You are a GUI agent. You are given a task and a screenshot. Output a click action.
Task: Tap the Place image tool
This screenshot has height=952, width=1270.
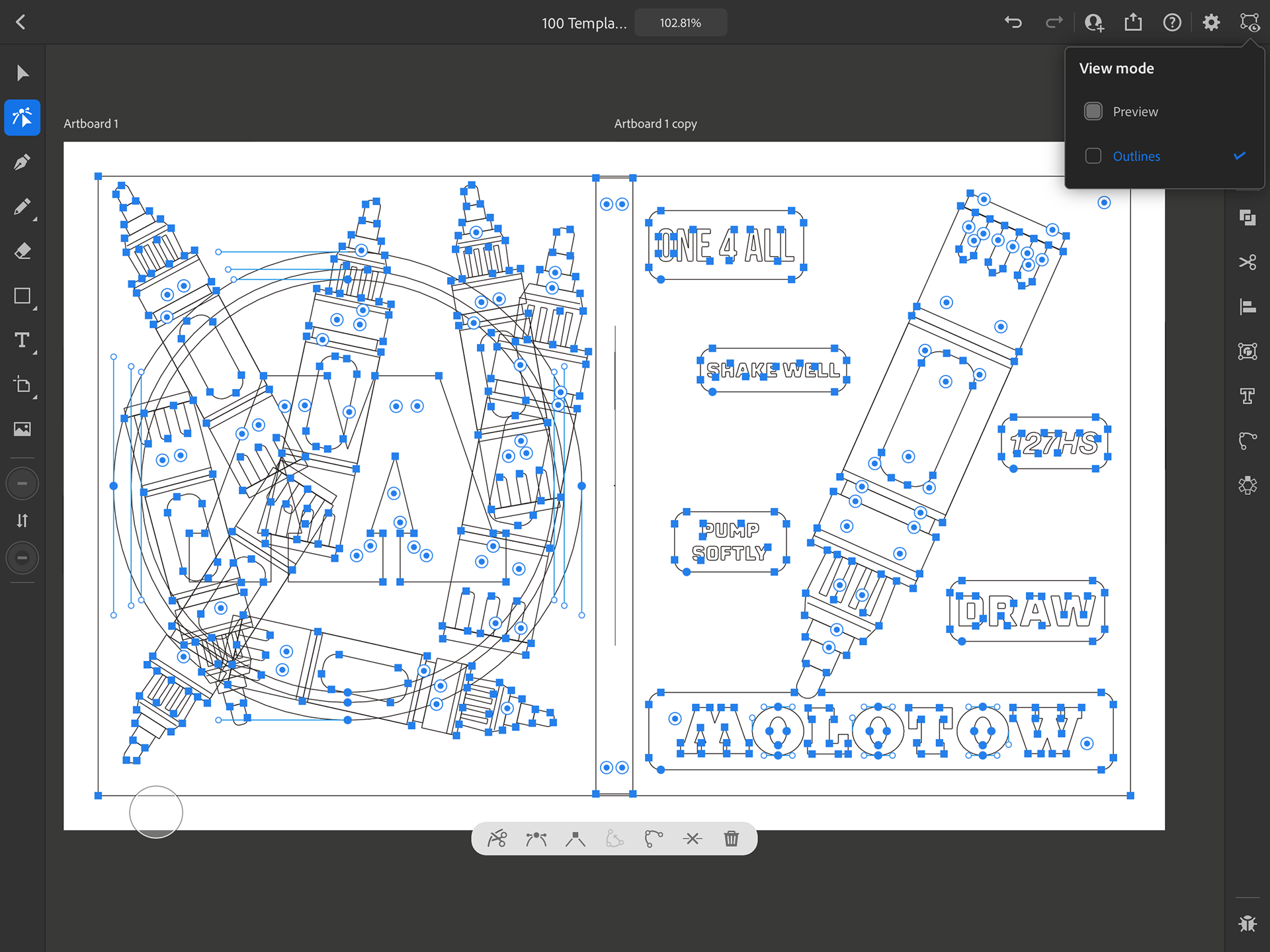(x=22, y=429)
